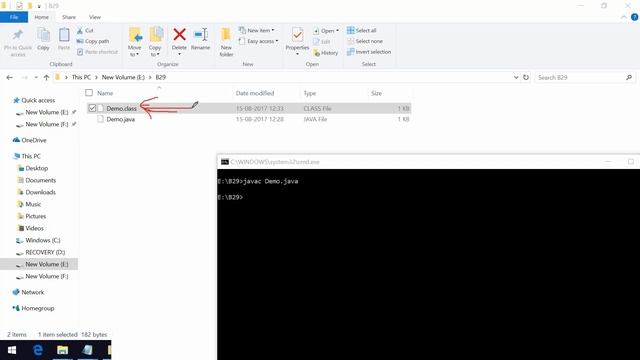The width and height of the screenshot is (640, 360).
Task: Invert selection of files
Action: (369, 52)
